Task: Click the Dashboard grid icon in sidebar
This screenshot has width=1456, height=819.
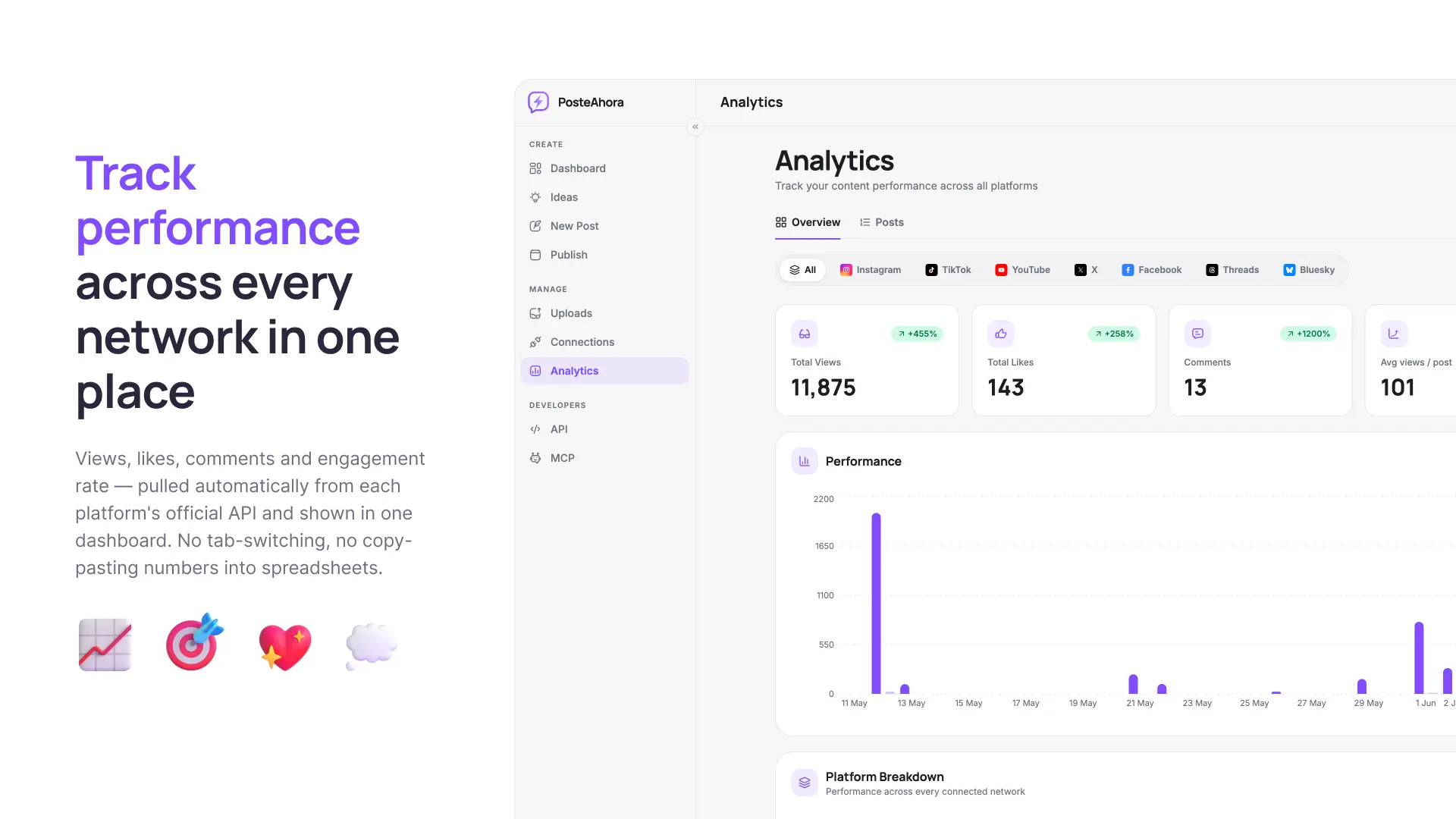Action: tap(535, 168)
